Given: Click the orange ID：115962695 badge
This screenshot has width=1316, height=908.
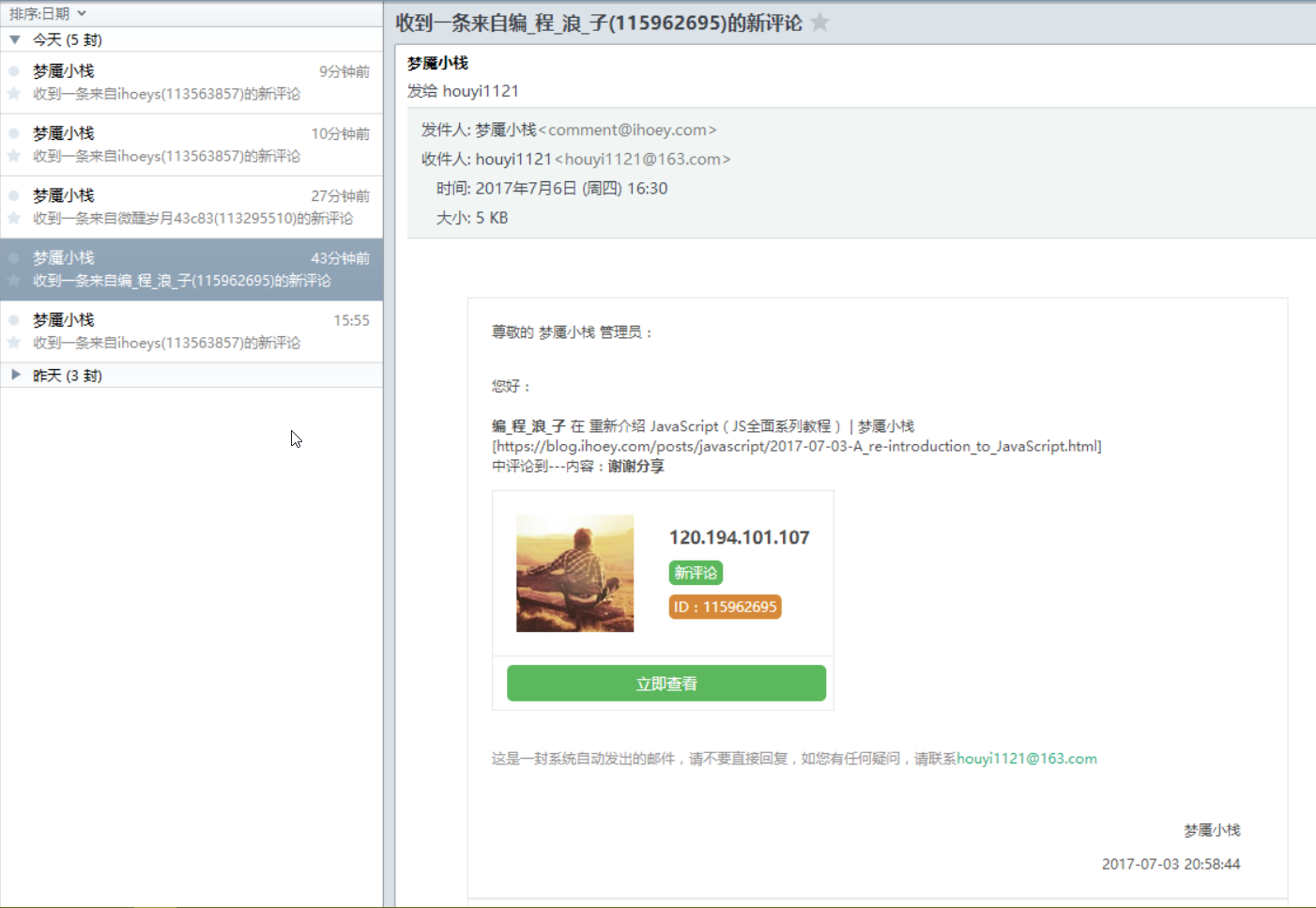Looking at the screenshot, I should (x=726, y=607).
